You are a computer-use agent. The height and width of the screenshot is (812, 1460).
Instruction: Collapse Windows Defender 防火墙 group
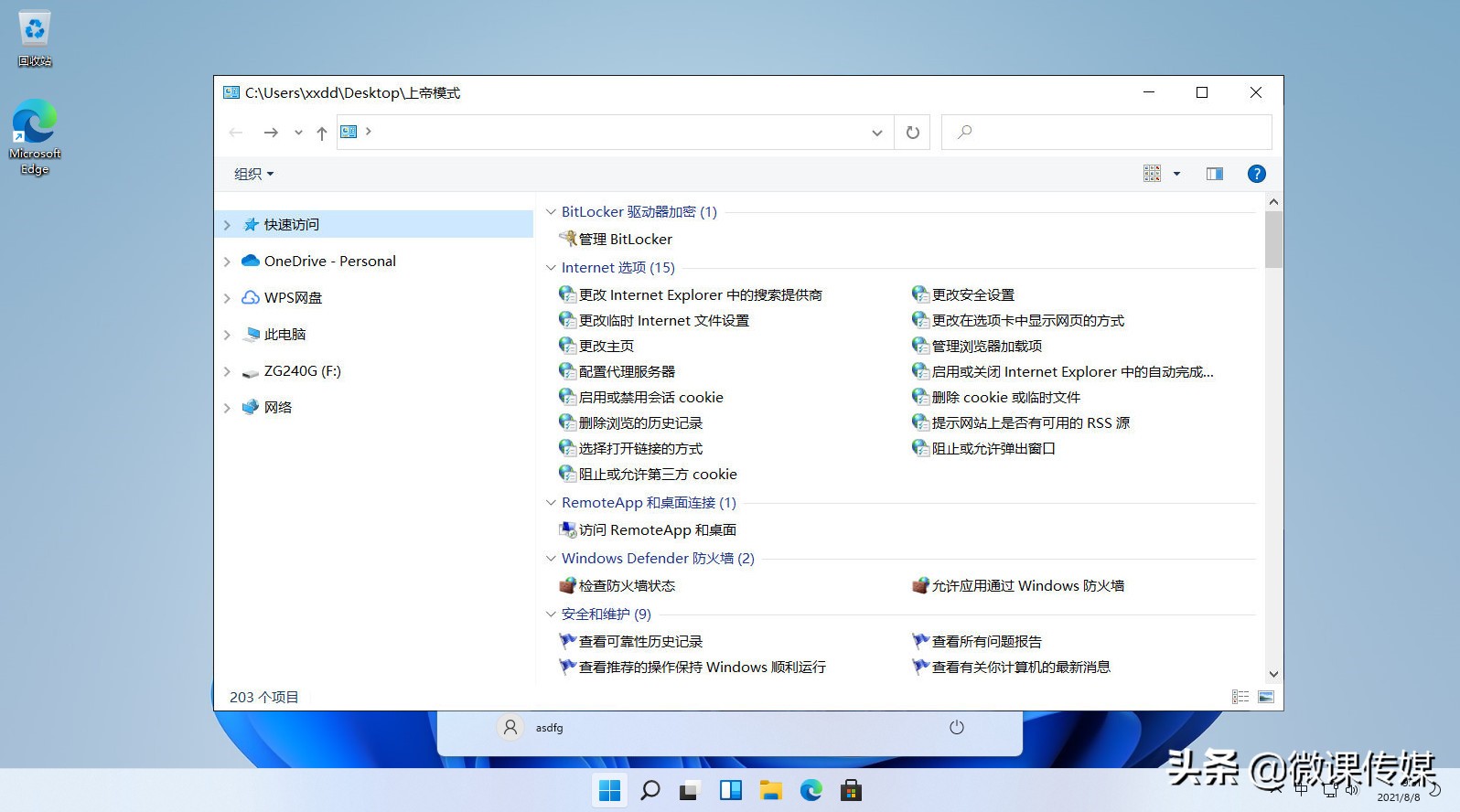[551, 559]
